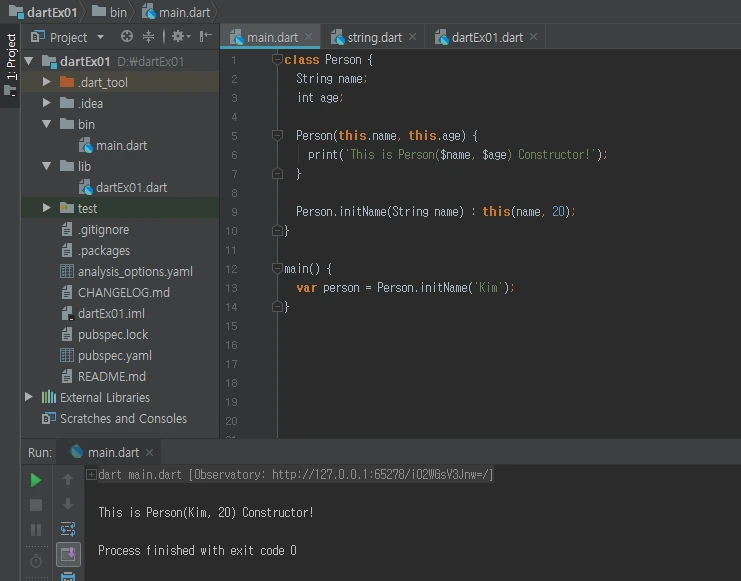Close the main.dart editor tab
The image size is (741, 581).
click(x=309, y=36)
